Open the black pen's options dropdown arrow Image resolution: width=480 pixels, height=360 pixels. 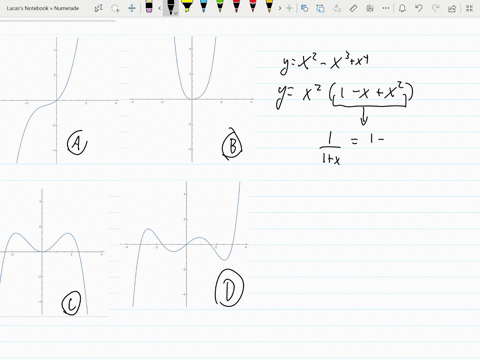coord(176,13)
